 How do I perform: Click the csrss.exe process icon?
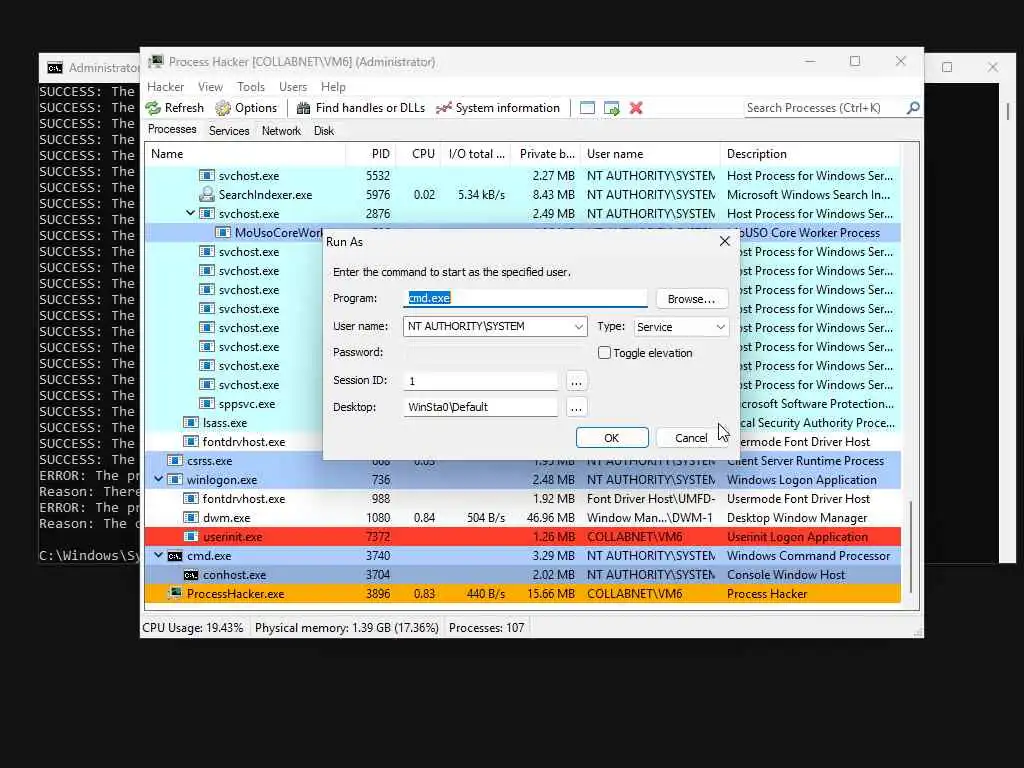[x=175, y=460]
